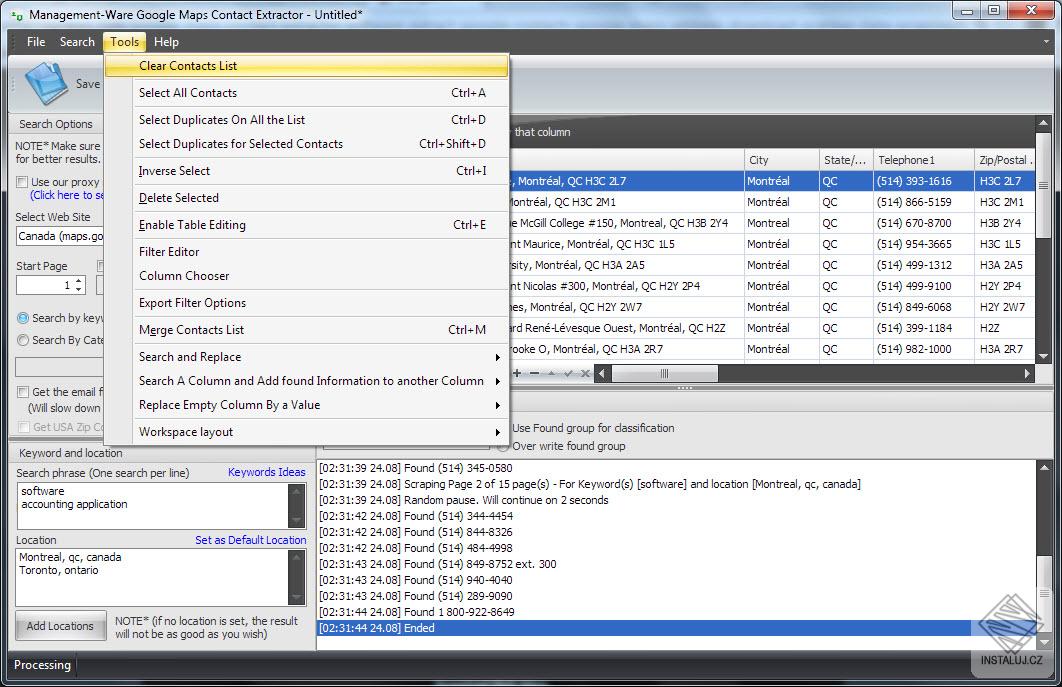Screen dimensions: 1062x687
Task: Click the 'Add Locations' button
Action: 60,626
